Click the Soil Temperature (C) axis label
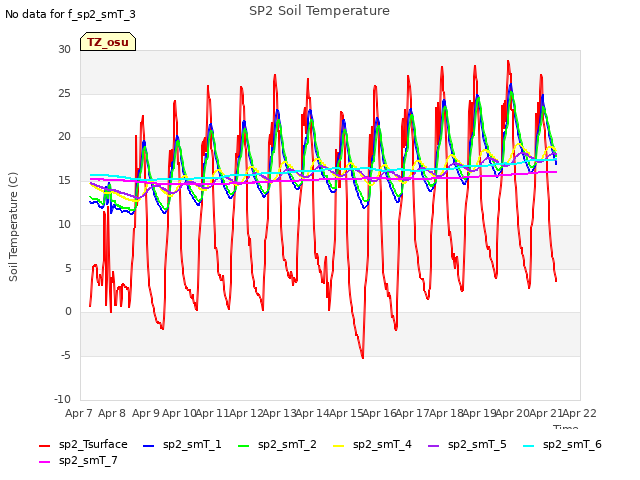The height and width of the screenshot is (480, 640). tap(13, 227)
